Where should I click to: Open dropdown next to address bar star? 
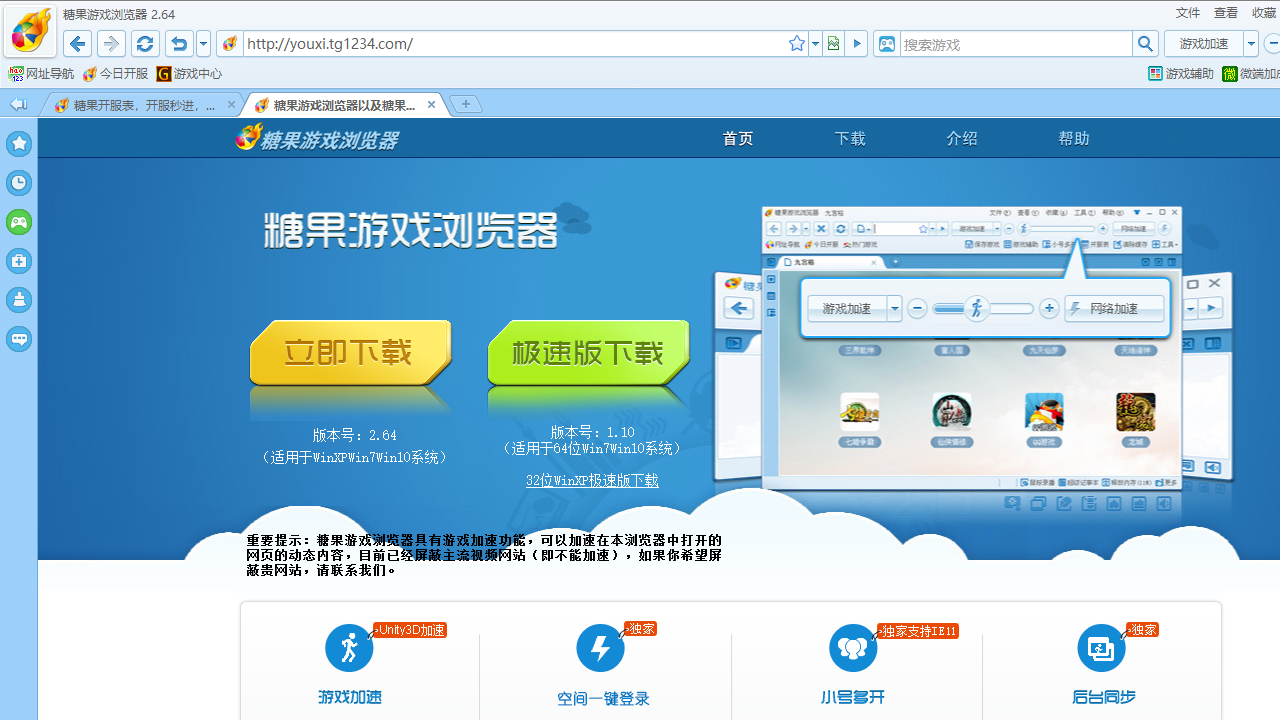coord(815,44)
